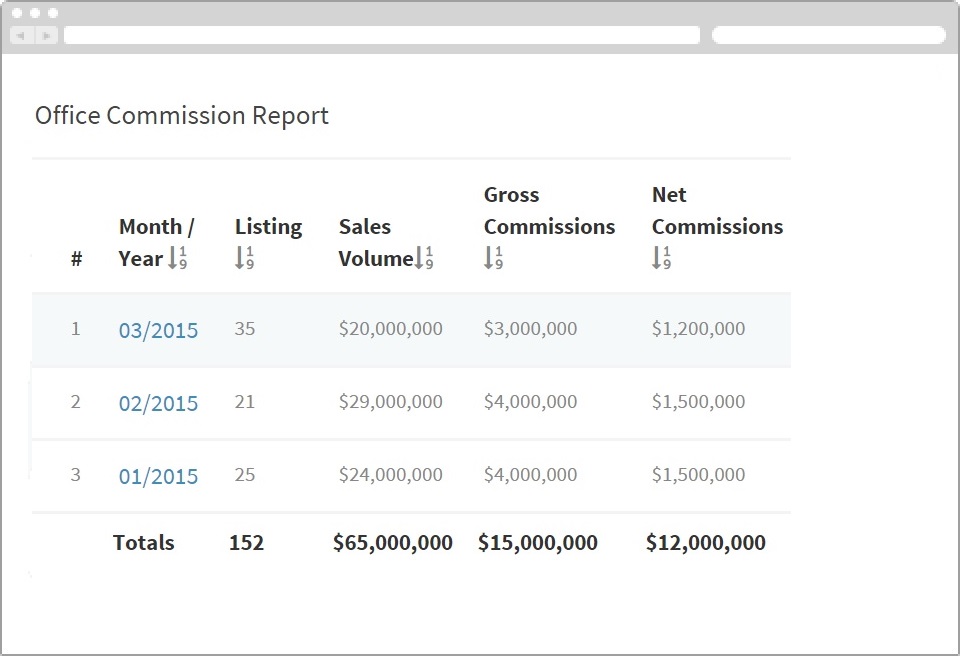Image resolution: width=962 pixels, height=656 pixels.
Task: Click the Office Commission Report title
Action: [181, 115]
